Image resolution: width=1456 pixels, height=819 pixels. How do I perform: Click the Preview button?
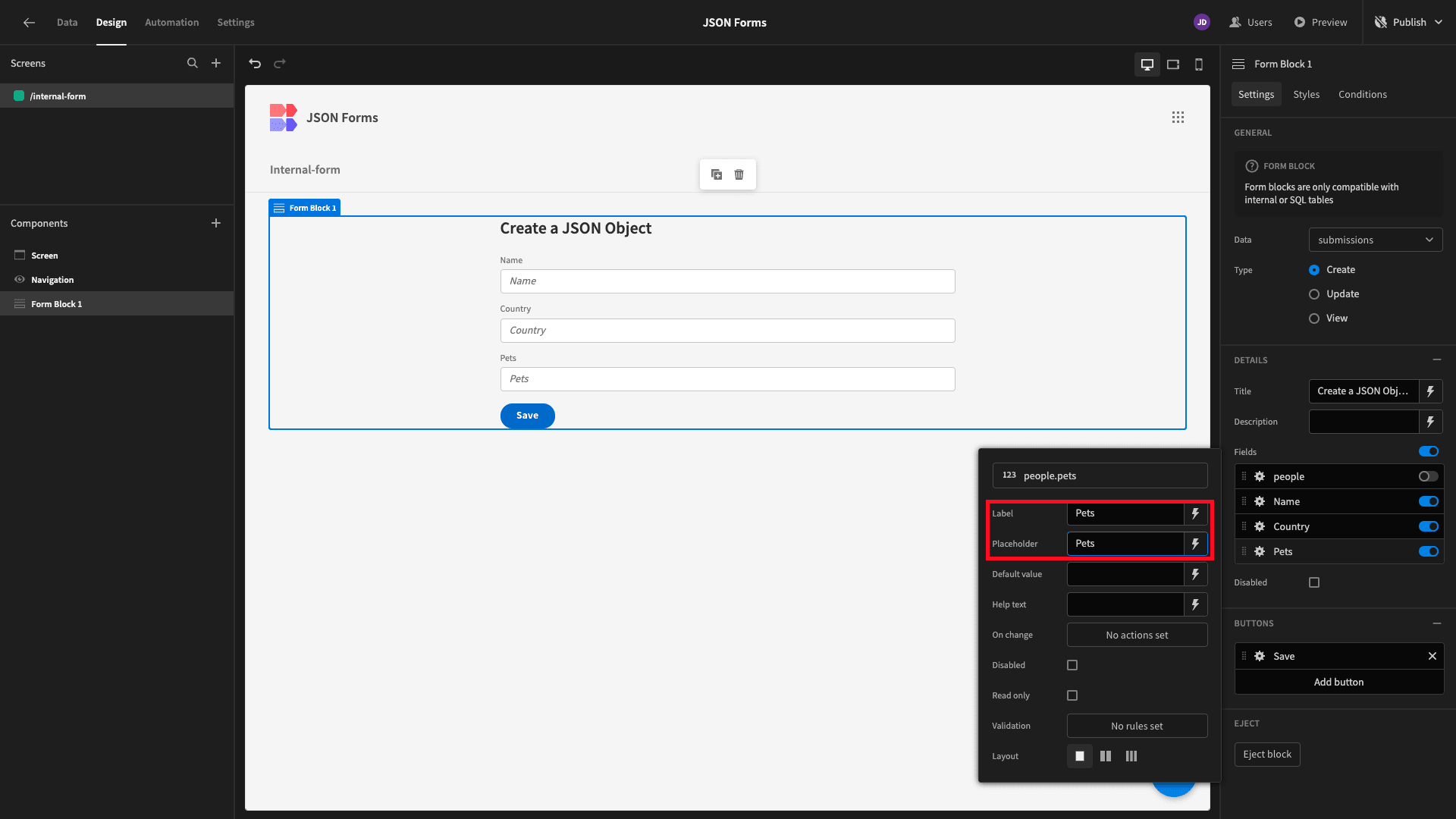[x=1321, y=22]
